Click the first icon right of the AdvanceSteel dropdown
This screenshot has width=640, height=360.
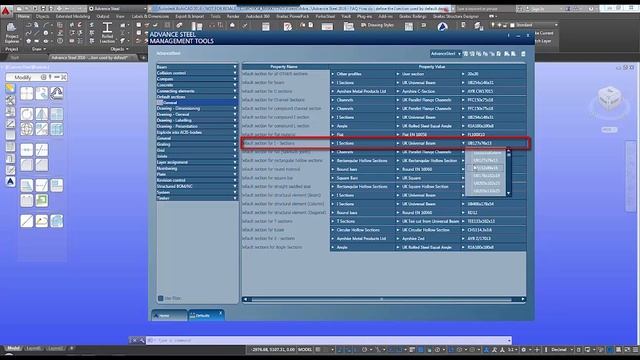click(x=465, y=54)
